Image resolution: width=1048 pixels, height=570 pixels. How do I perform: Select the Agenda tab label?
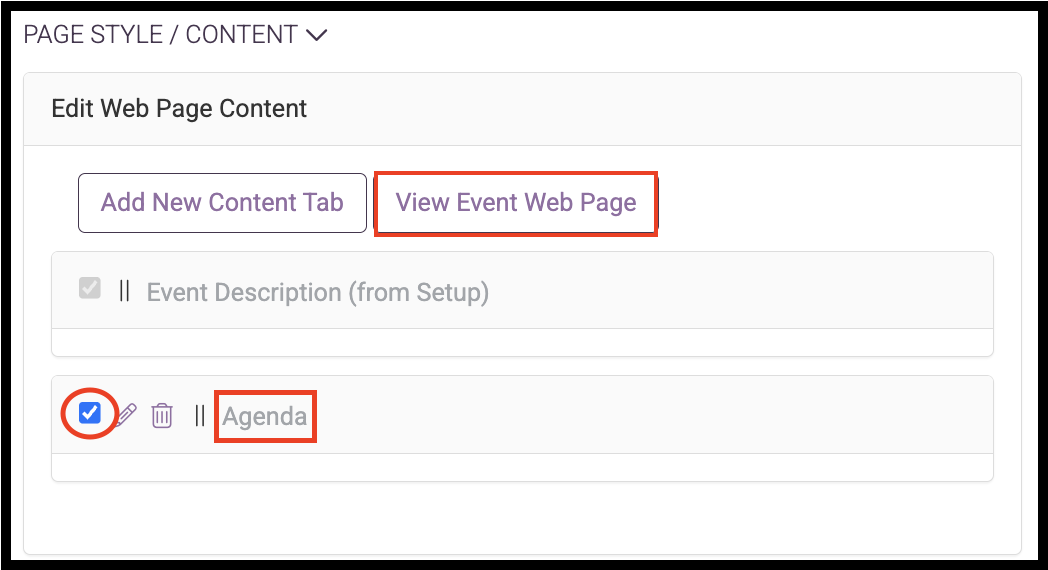(265, 416)
